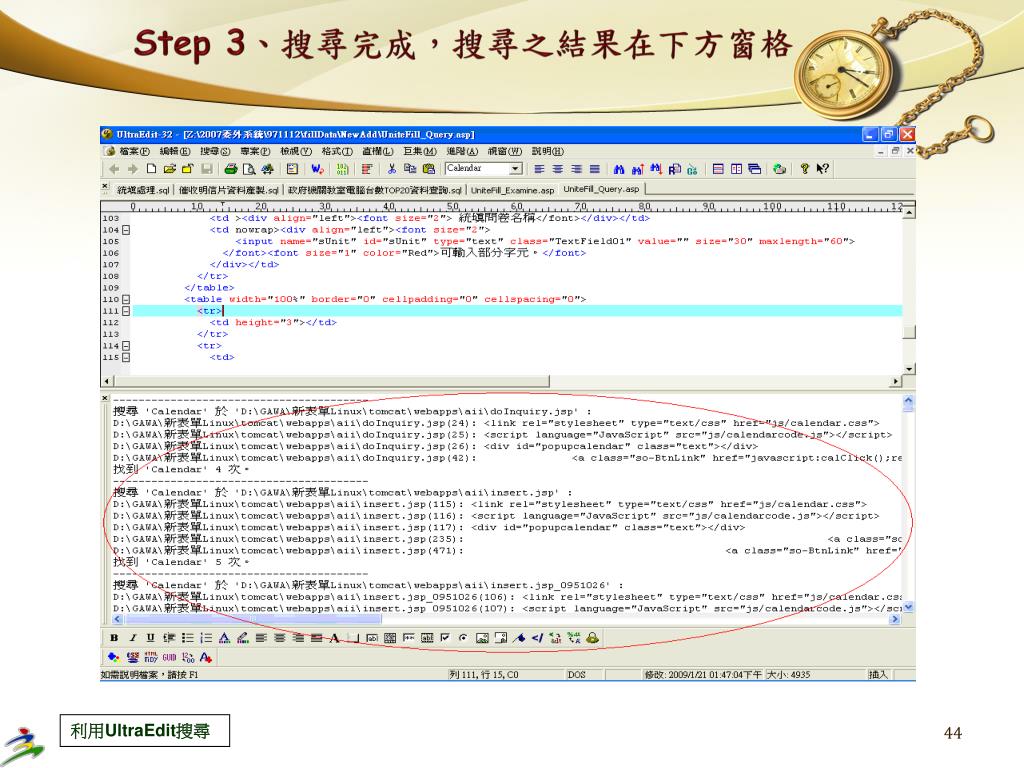Click the padlock icon in HTML toolbar
This screenshot has width=1024, height=768.
592,638
